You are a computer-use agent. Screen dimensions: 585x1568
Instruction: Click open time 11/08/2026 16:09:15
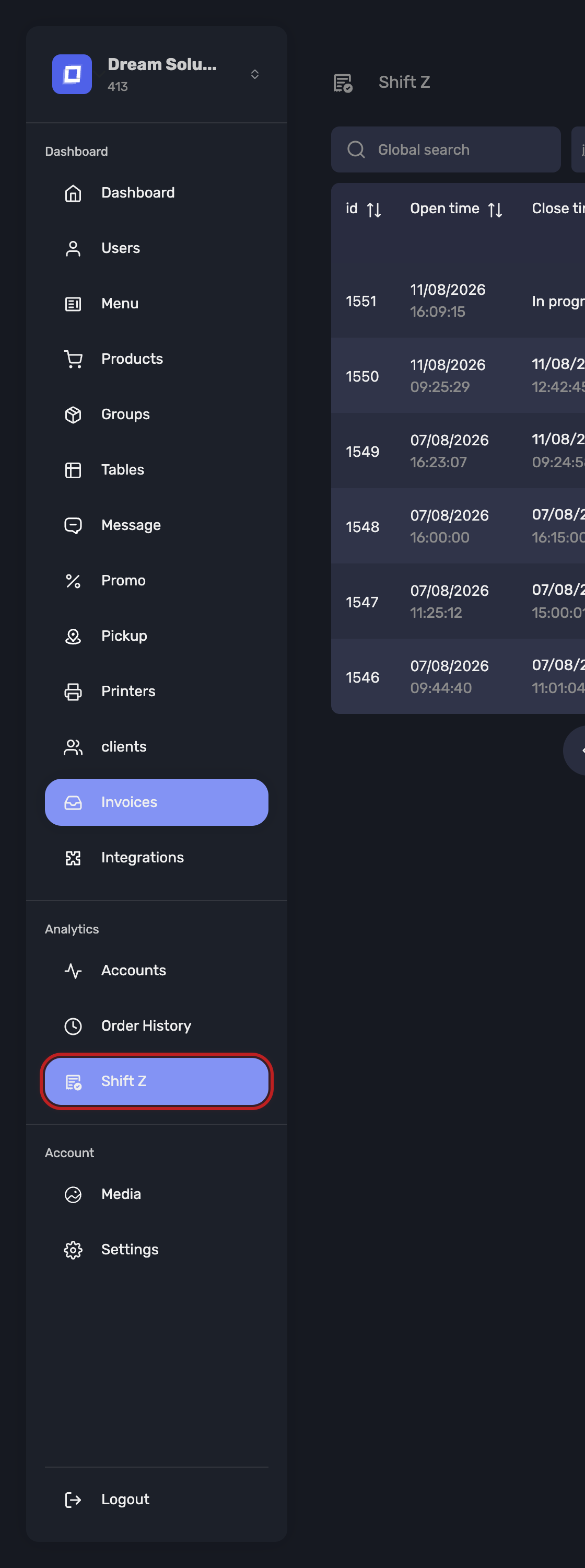(x=448, y=301)
